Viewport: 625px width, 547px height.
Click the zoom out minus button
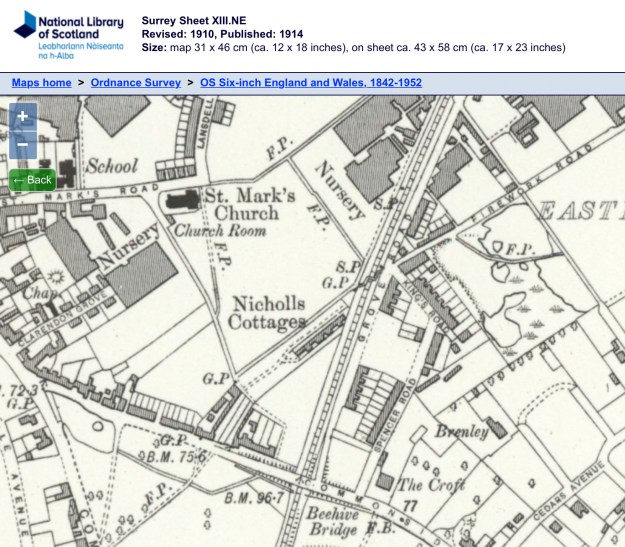23,146
